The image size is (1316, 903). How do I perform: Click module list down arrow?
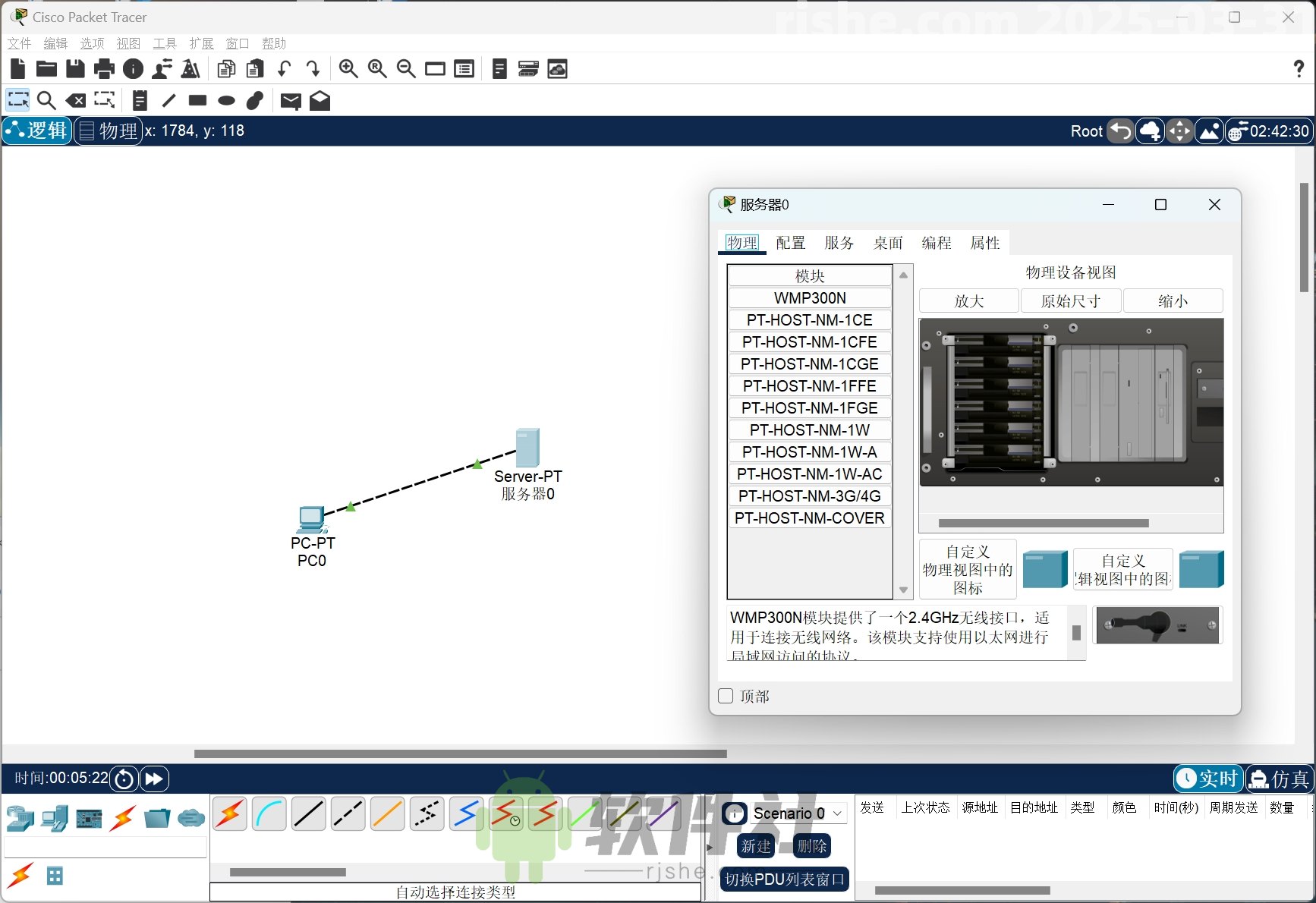coord(903,590)
